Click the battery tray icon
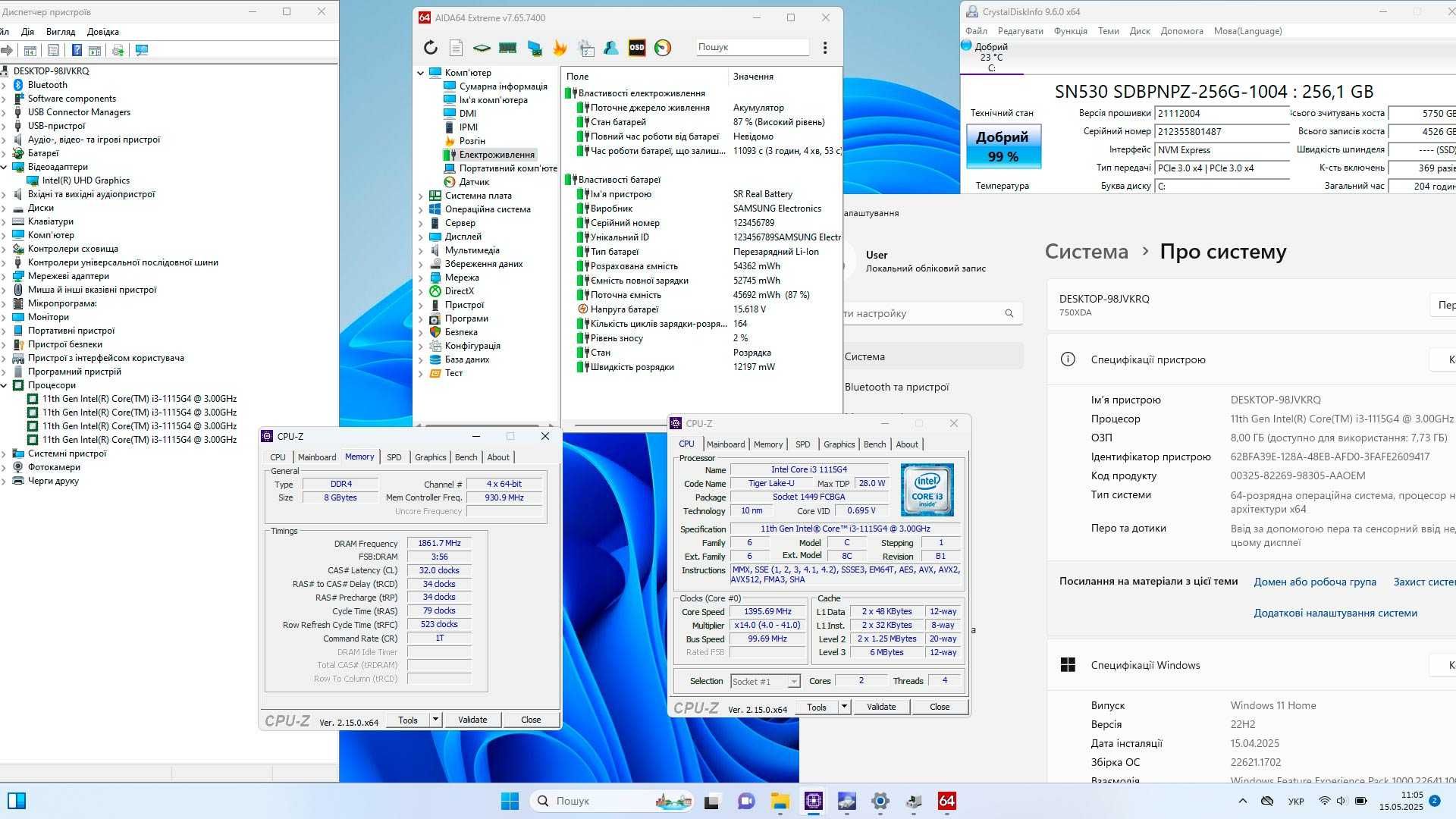 (1361, 801)
